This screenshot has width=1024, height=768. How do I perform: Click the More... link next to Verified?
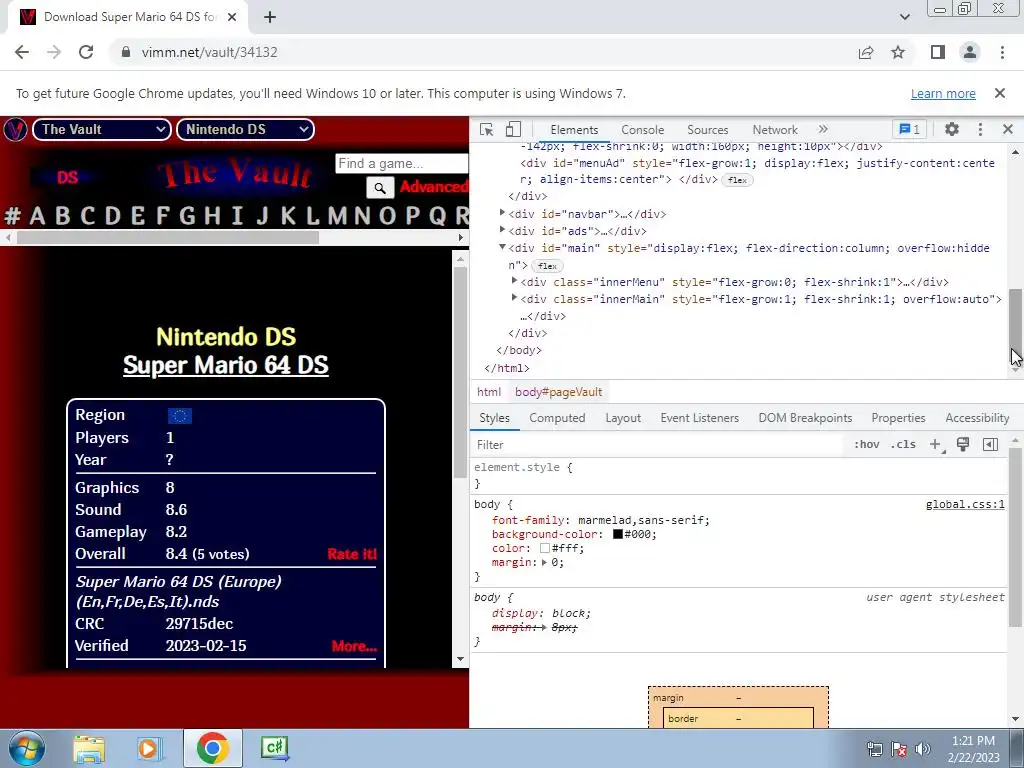pyautogui.click(x=354, y=647)
